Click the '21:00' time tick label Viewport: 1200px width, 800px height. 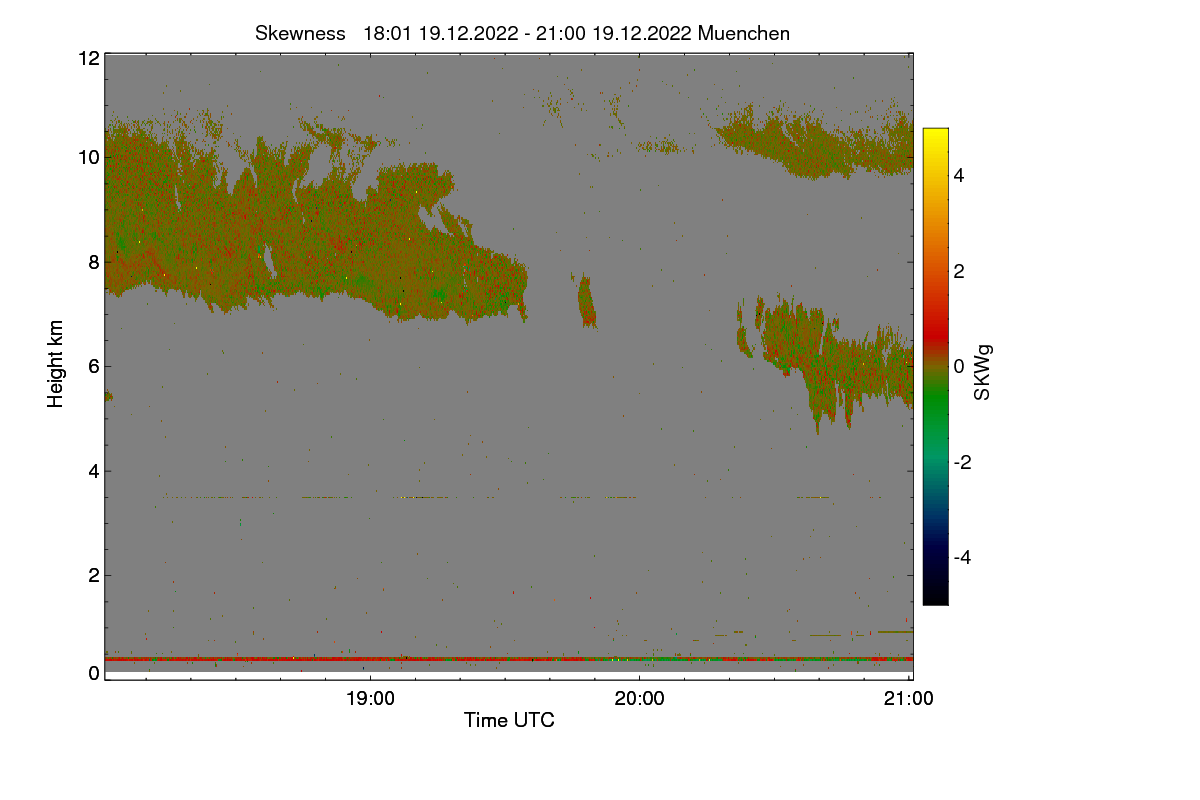coord(909,699)
